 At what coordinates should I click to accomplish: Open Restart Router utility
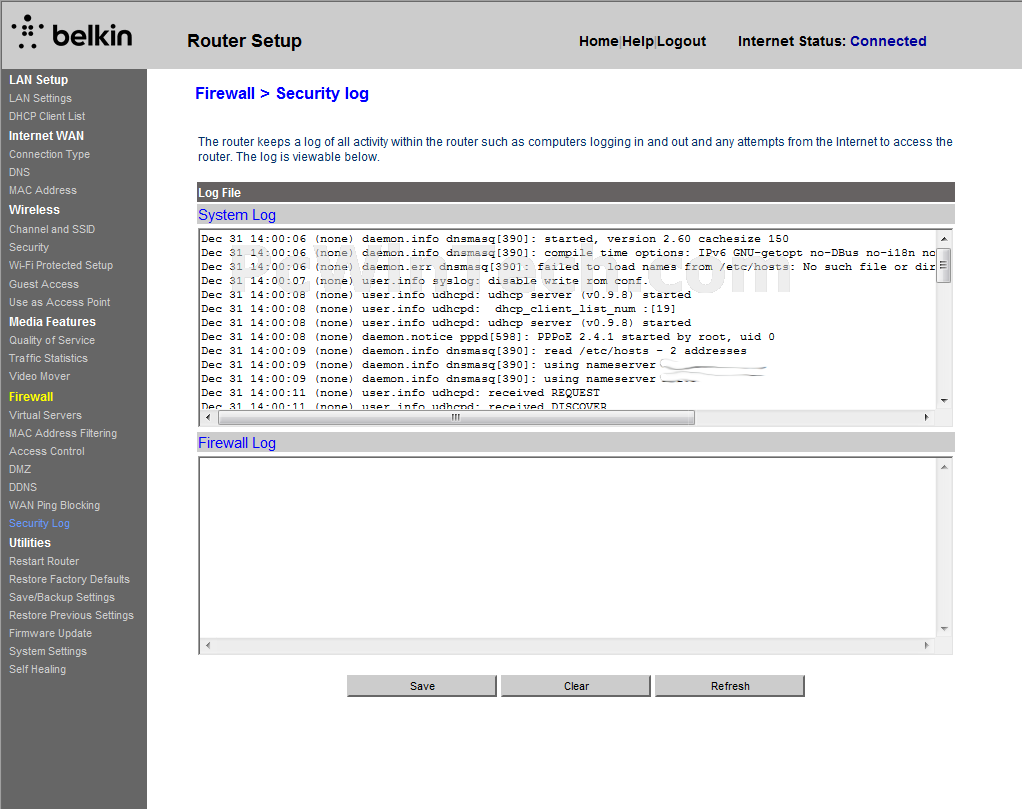pos(44,561)
